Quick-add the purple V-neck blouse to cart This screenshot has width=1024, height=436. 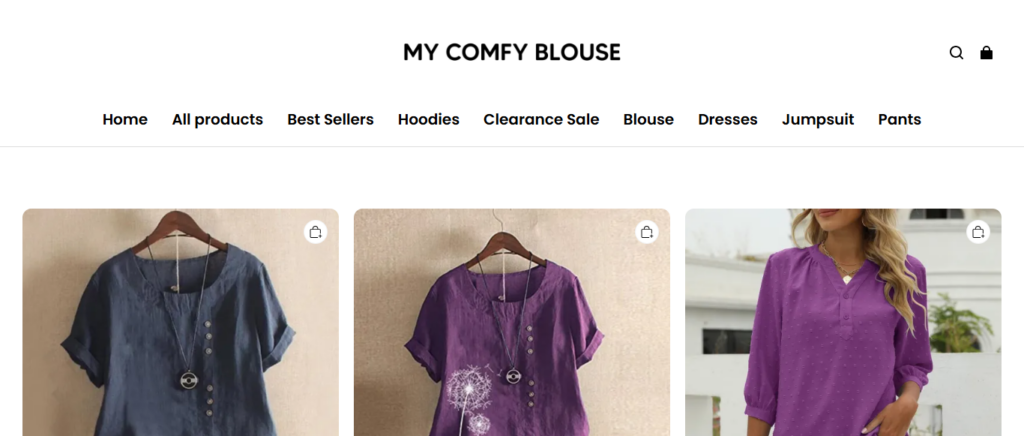click(977, 233)
